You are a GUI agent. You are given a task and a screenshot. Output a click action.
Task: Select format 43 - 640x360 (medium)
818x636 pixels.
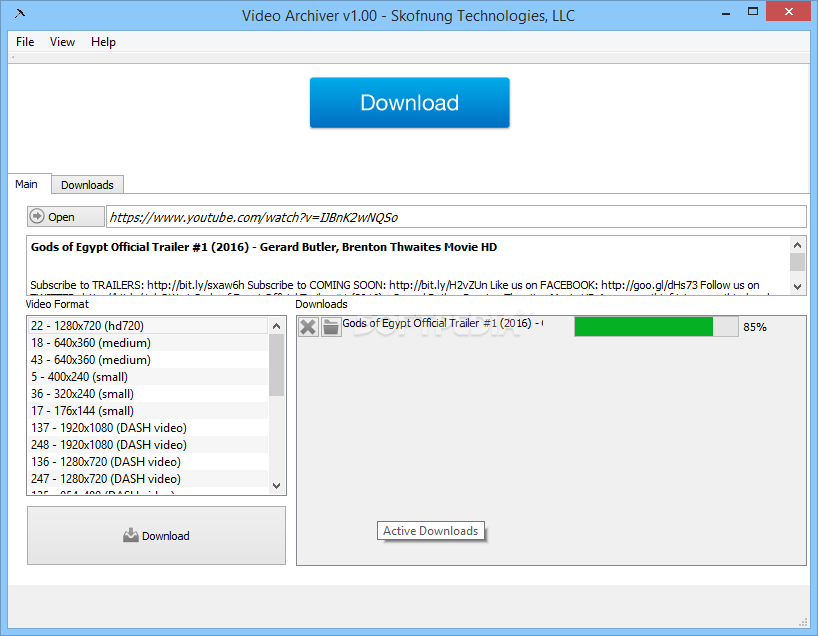point(148,359)
